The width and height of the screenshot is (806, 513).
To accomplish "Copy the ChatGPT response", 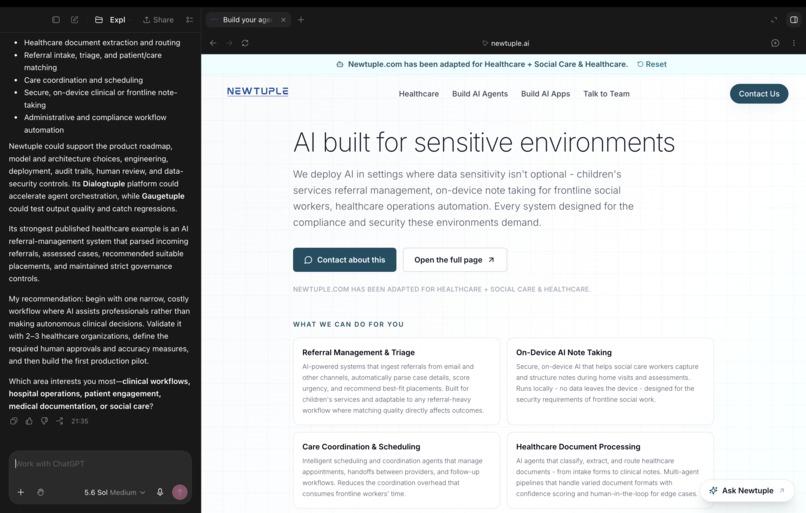I will click(x=14, y=421).
